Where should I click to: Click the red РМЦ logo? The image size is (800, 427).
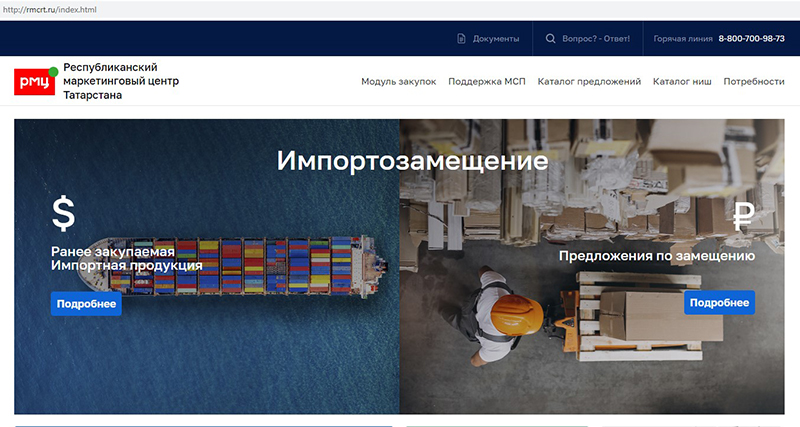pos(35,81)
